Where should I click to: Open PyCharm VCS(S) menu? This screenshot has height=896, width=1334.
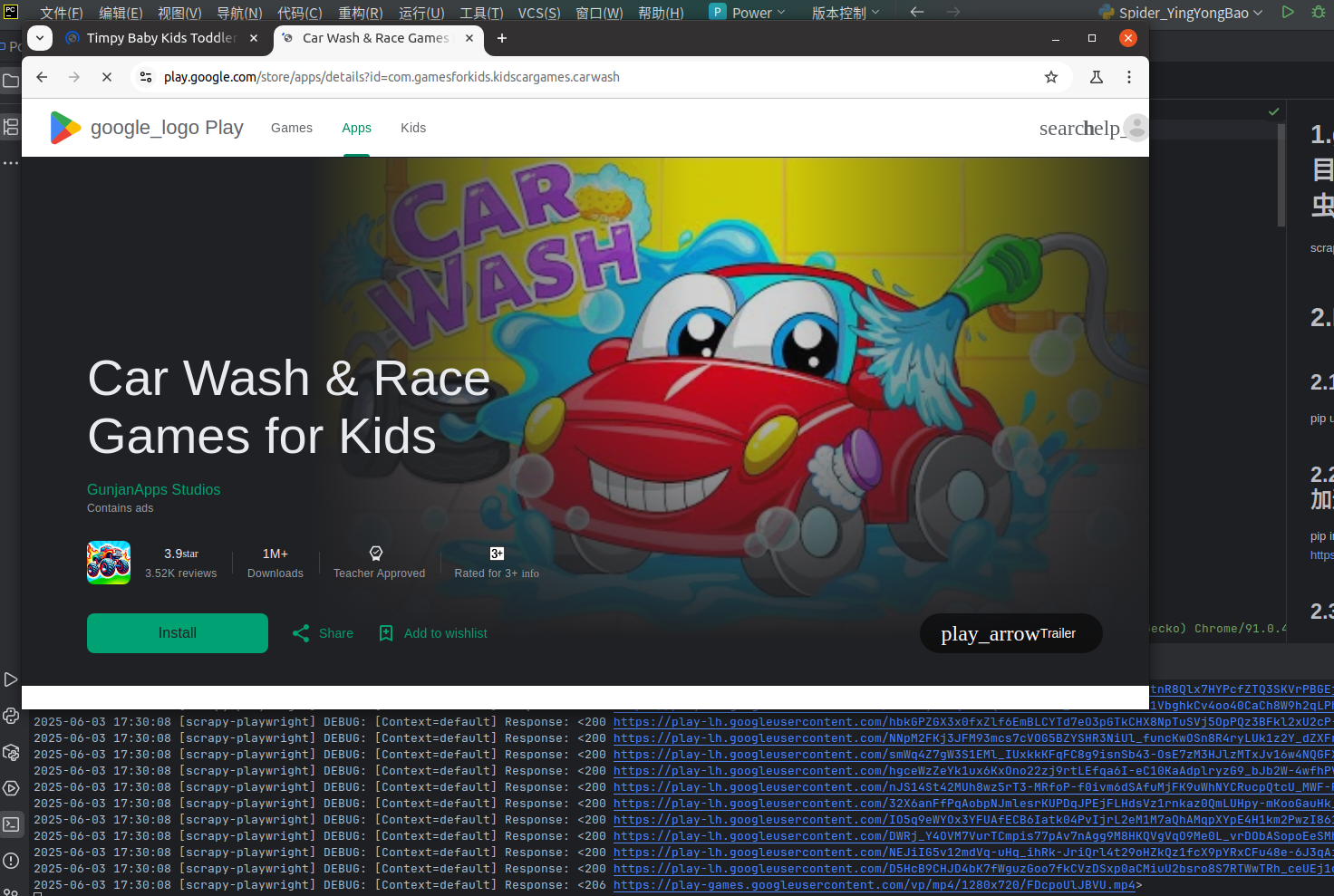pyautogui.click(x=539, y=13)
